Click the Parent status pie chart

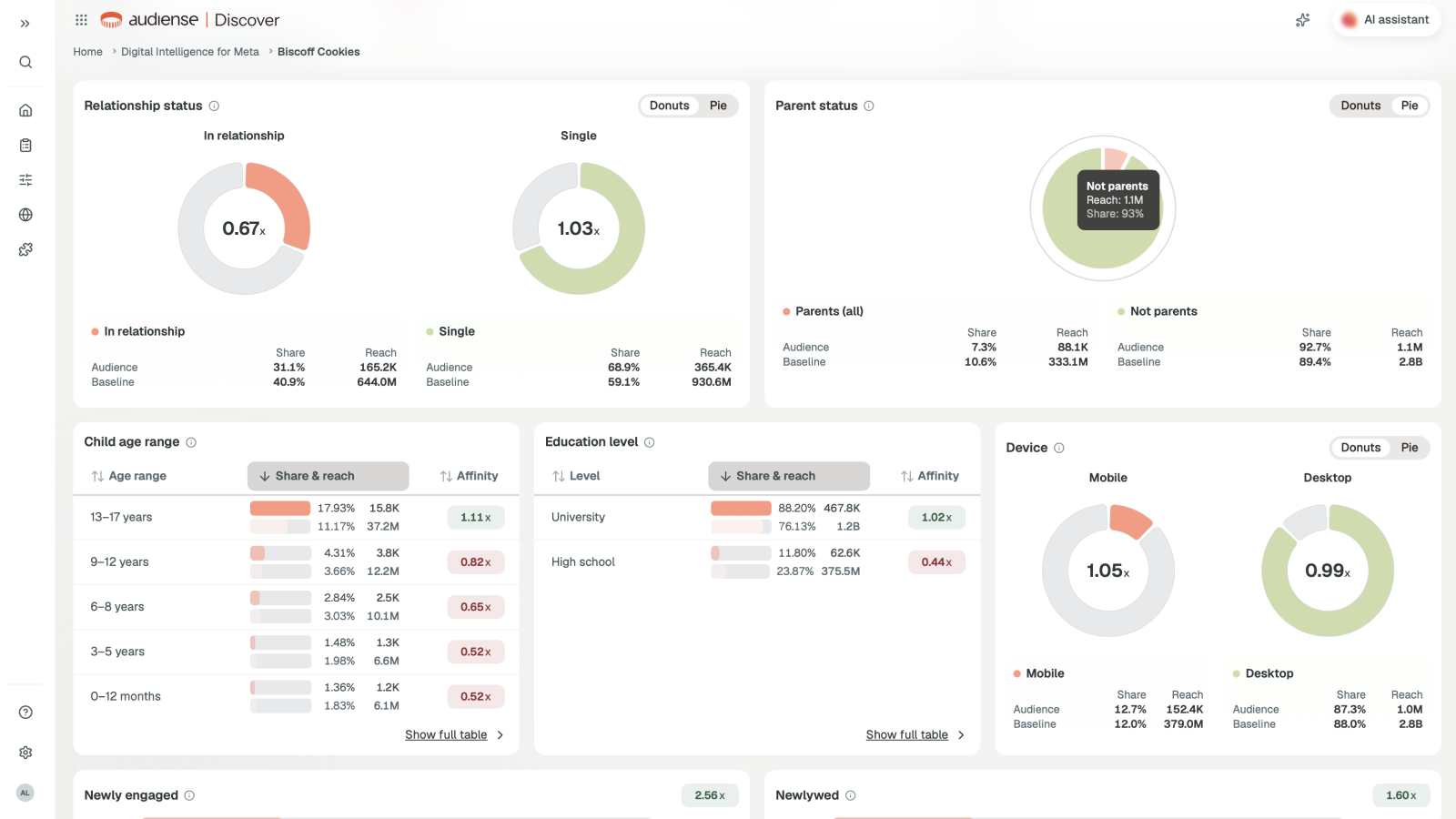(x=1103, y=208)
